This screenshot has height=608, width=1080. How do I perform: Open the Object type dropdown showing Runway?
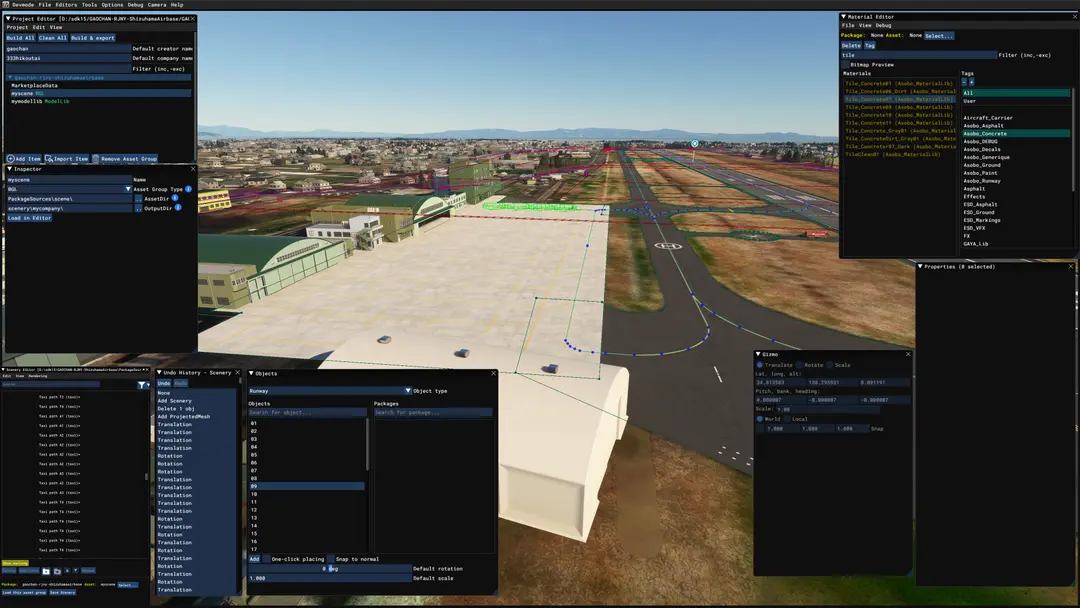click(329, 391)
